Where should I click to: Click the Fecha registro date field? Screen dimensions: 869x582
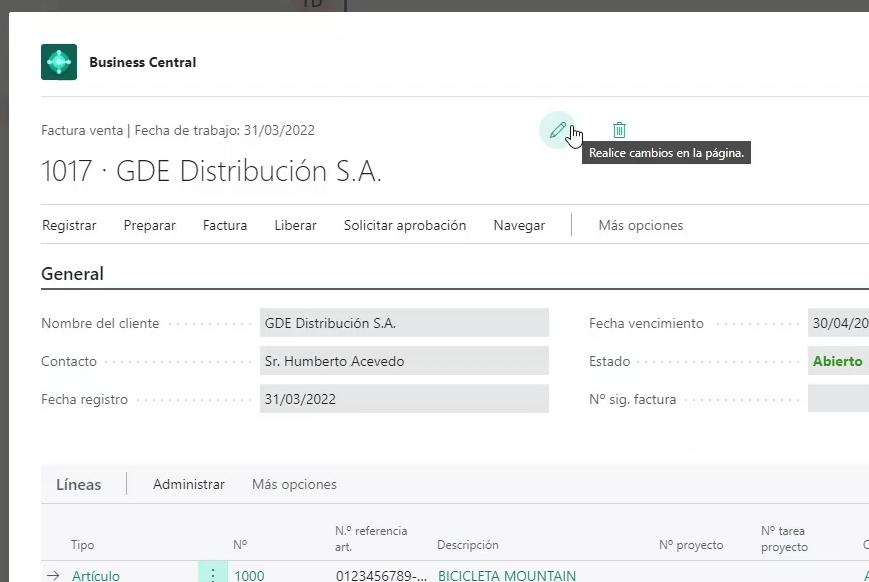click(x=403, y=399)
